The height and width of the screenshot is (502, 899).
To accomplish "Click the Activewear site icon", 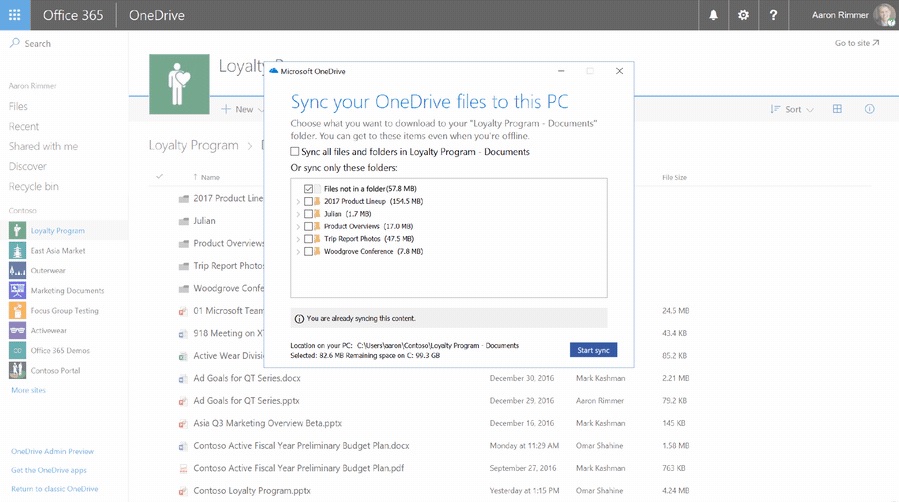I will (x=17, y=331).
